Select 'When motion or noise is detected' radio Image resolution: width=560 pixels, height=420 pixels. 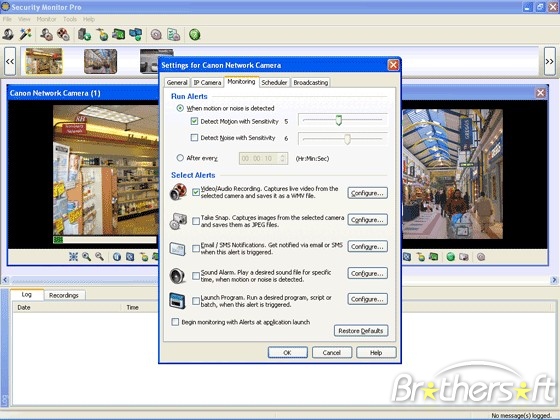point(180,108)
